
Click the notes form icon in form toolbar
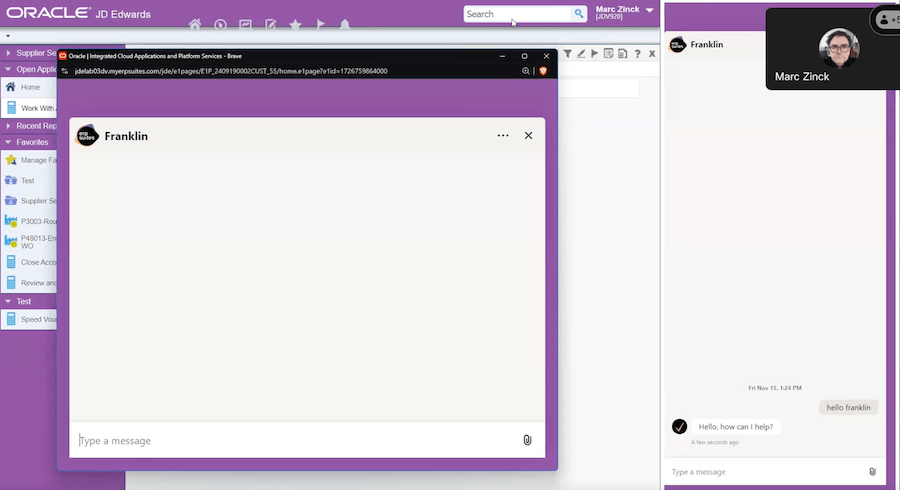(x=608, y=53)
